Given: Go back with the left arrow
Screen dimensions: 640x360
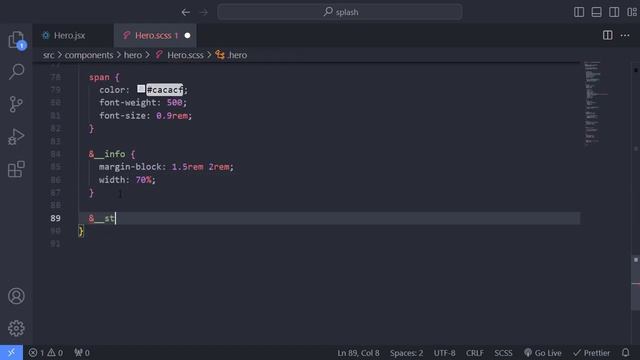Looking at the screenshot, I should point(186,12).
